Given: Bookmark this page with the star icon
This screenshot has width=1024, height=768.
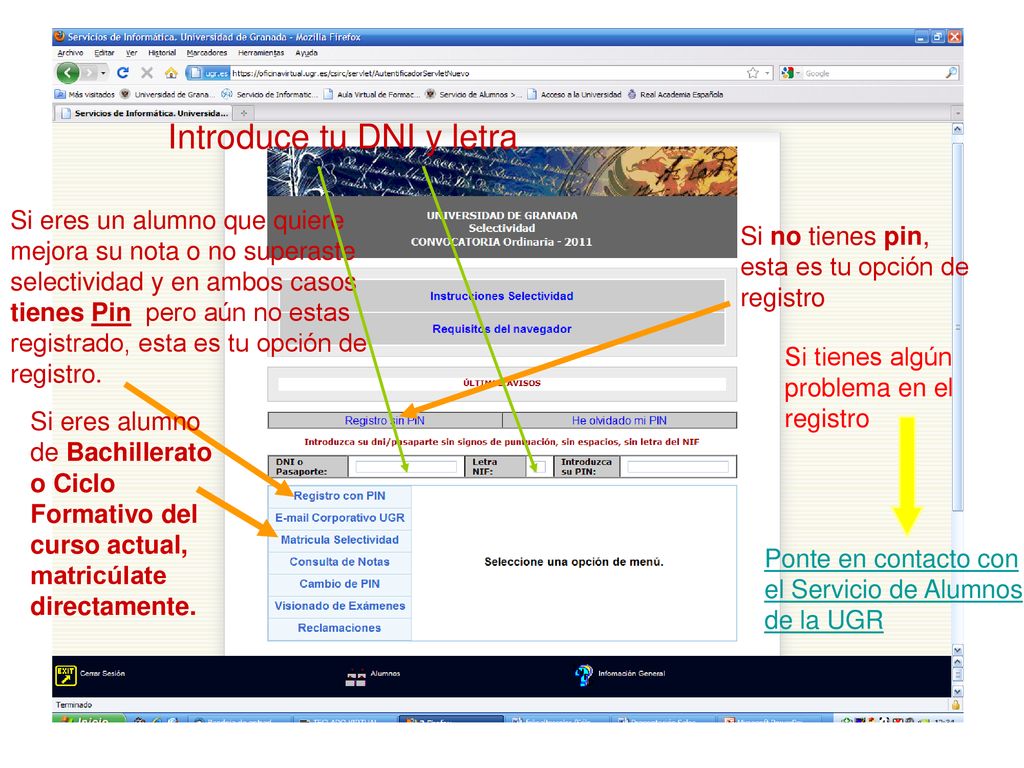Looking at the screenshot, I should point(753,73).
